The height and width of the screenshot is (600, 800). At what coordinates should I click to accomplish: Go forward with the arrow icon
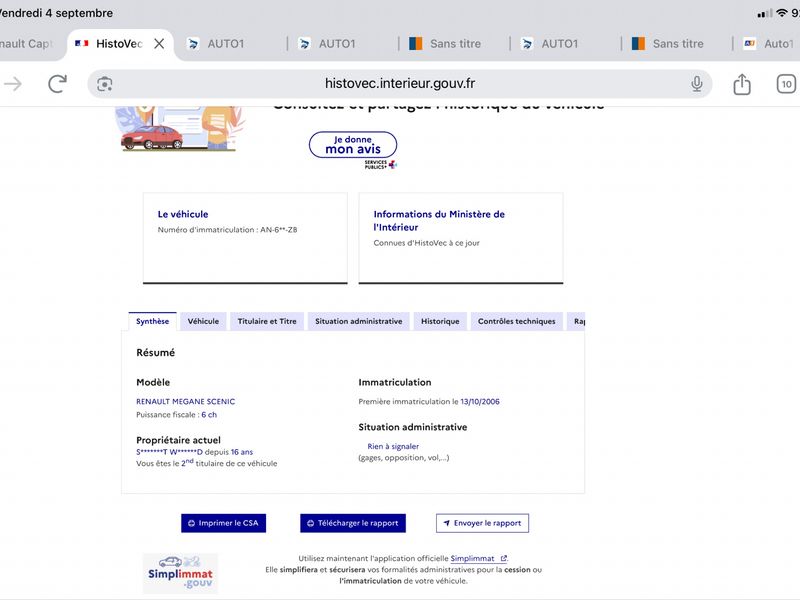click(13, 84)
